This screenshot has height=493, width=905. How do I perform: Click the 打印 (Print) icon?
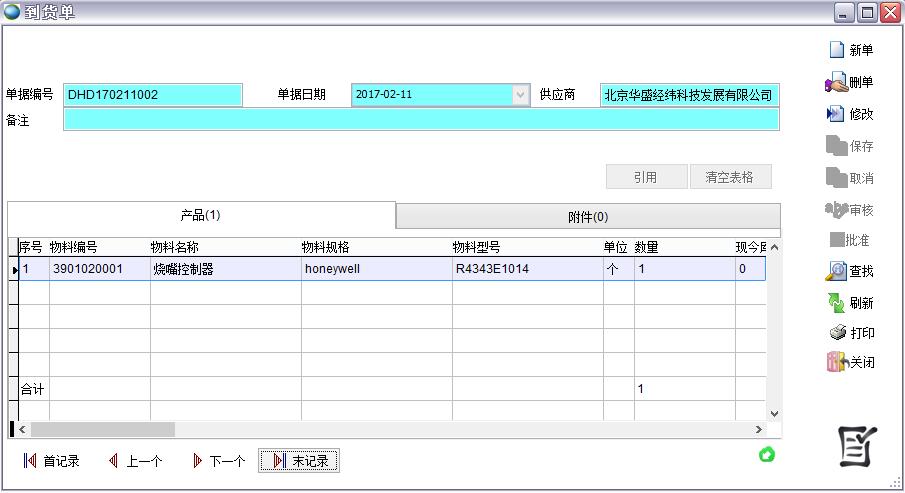[x=836, y=333]
